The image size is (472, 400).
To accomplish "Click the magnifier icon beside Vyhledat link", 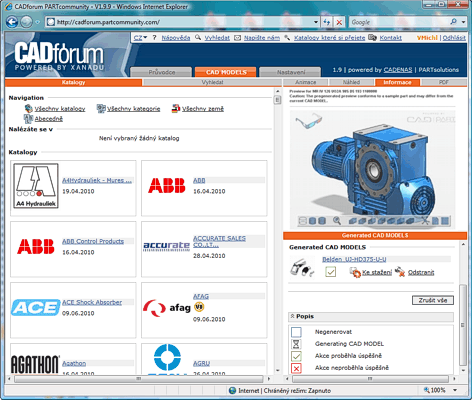I will 198,38.
